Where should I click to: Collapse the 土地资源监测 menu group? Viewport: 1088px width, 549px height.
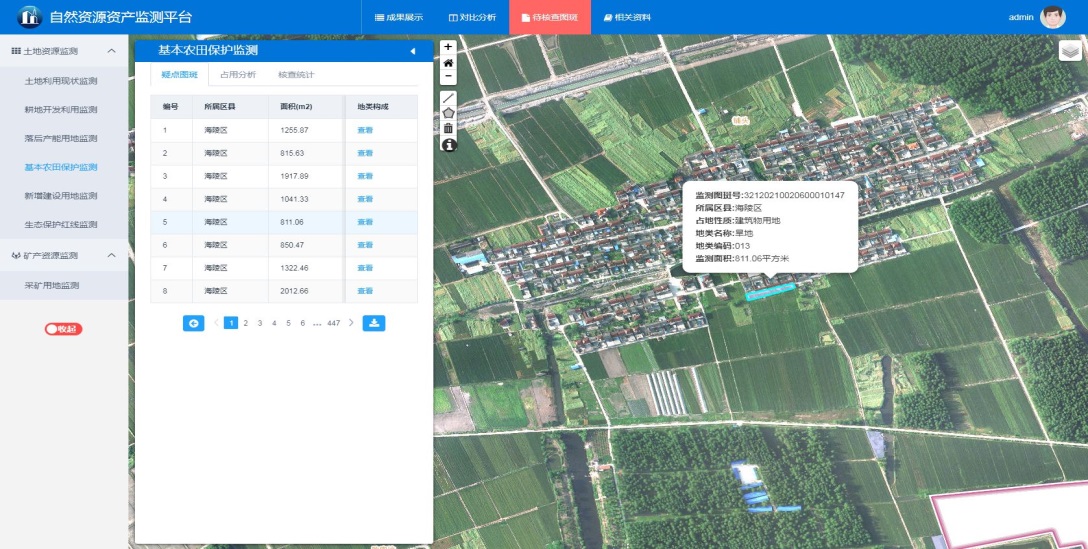pos(111,51)
